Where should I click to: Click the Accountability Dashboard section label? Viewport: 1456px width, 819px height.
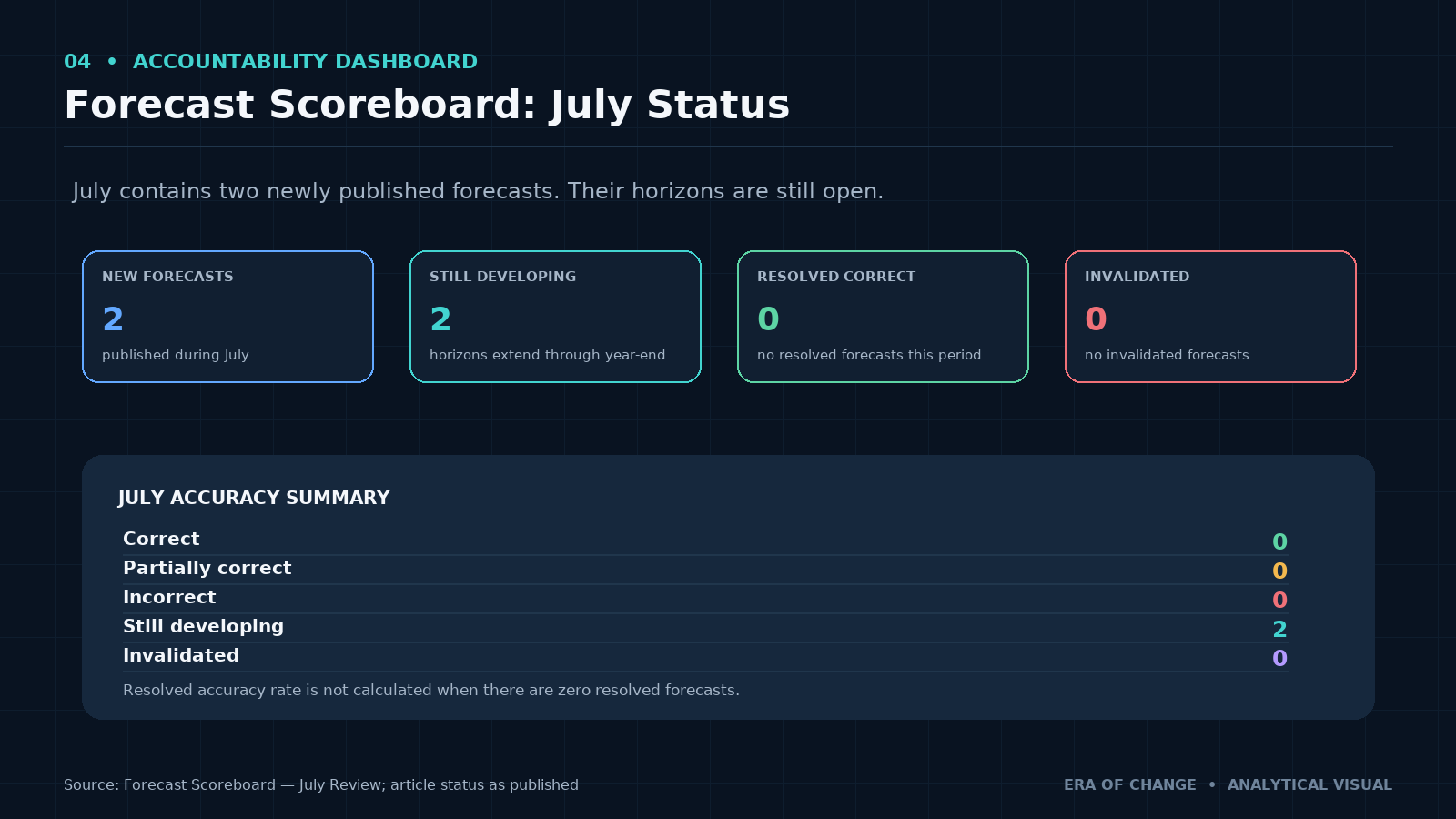305,61
